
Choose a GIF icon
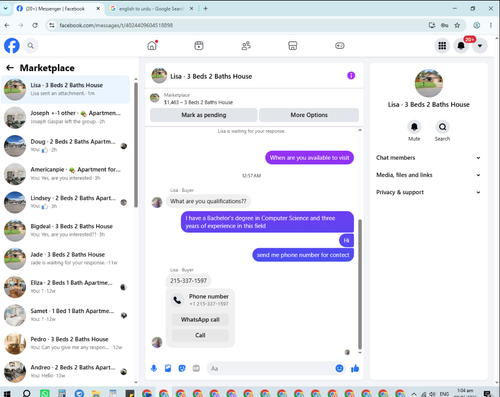(196, 368)
